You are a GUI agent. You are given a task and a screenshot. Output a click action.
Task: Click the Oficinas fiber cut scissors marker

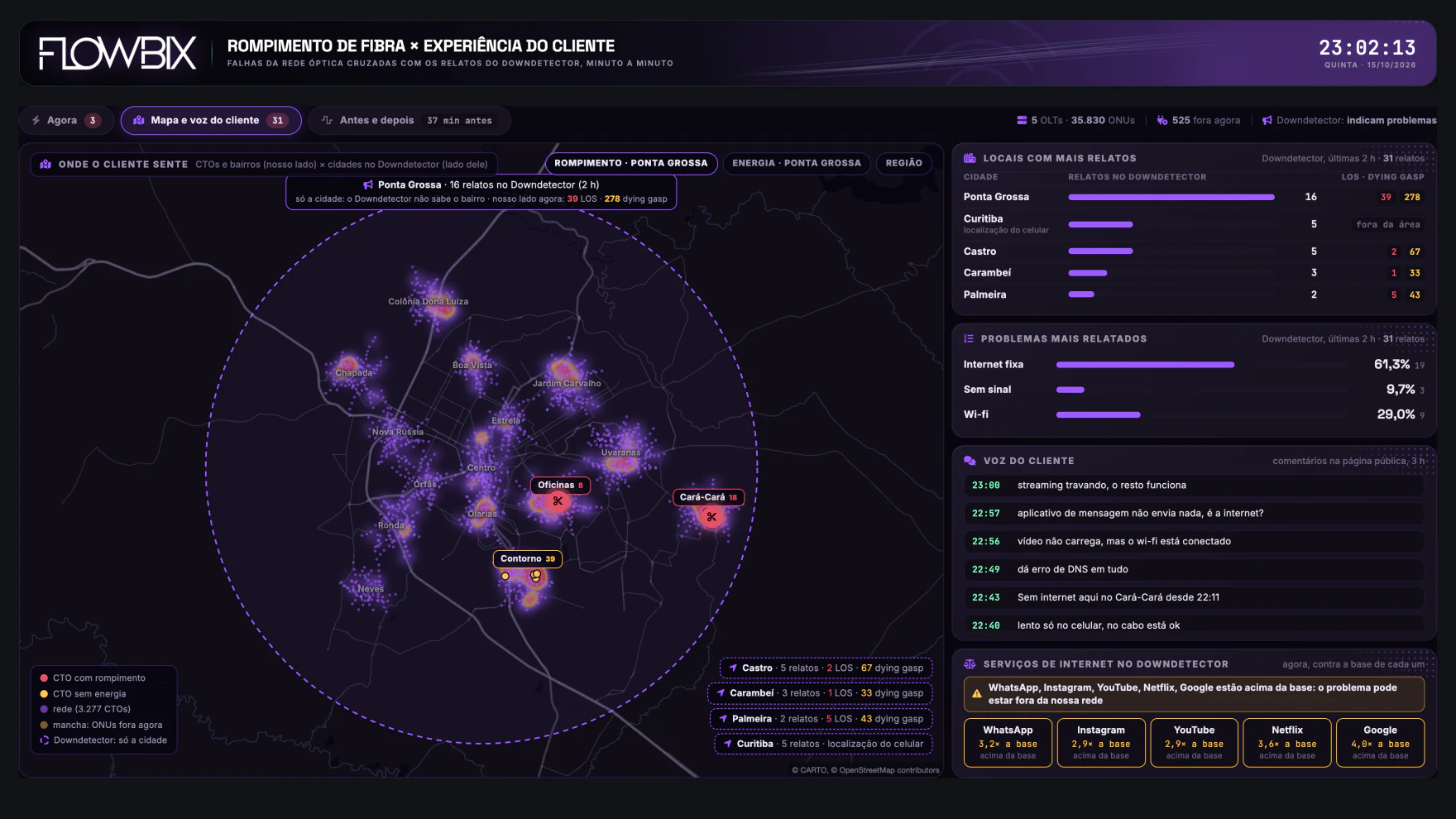click(x=558, y=501)
